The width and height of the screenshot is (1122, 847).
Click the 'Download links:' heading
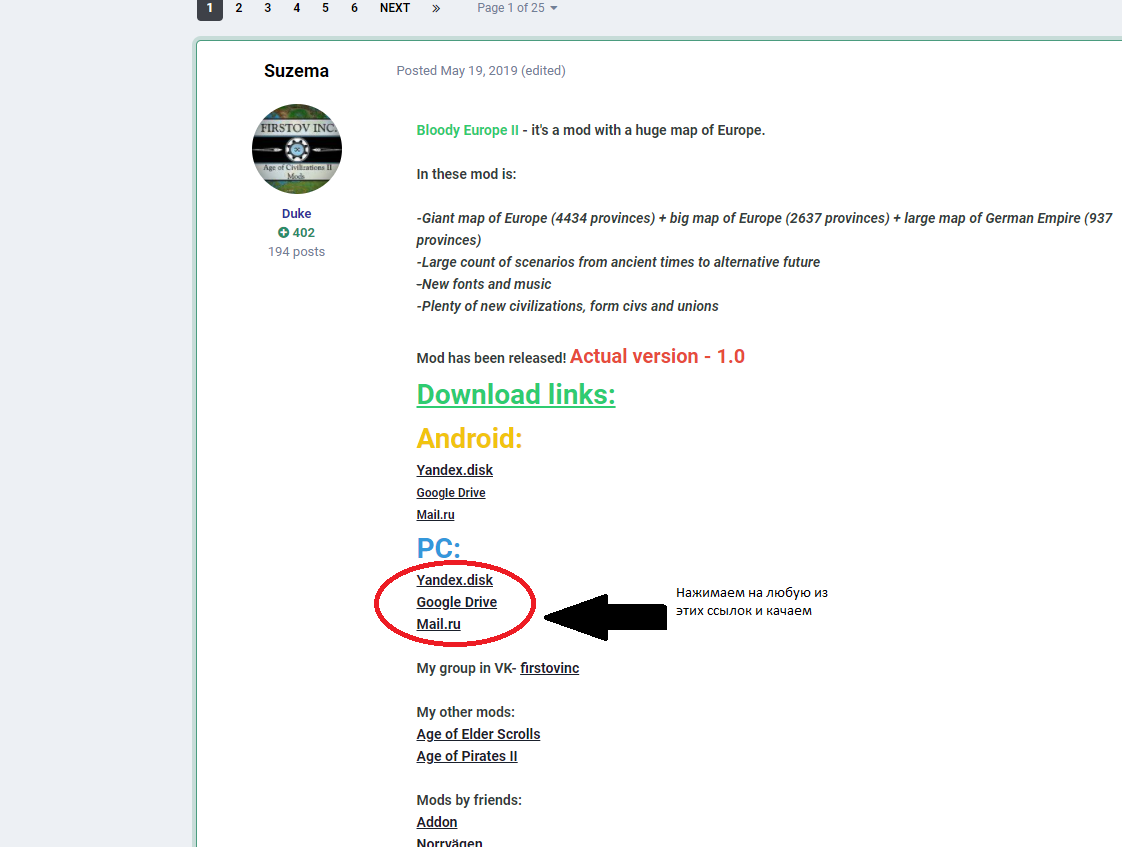pos(516,395)
